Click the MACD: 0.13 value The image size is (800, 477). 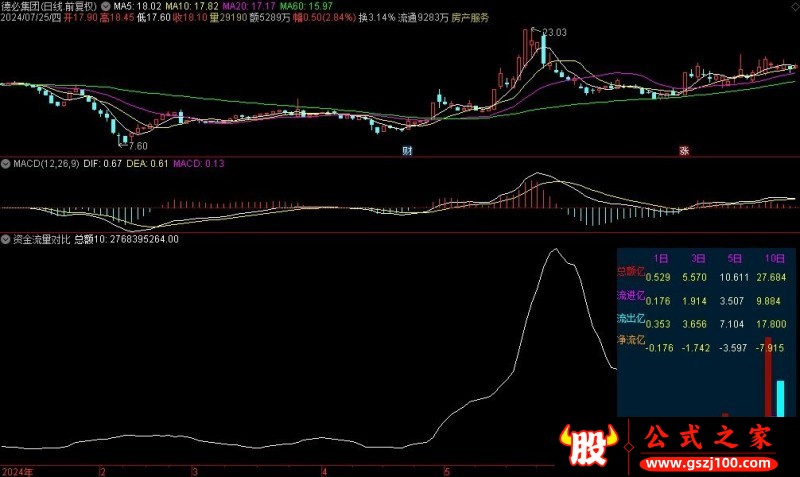coord(198,164)
